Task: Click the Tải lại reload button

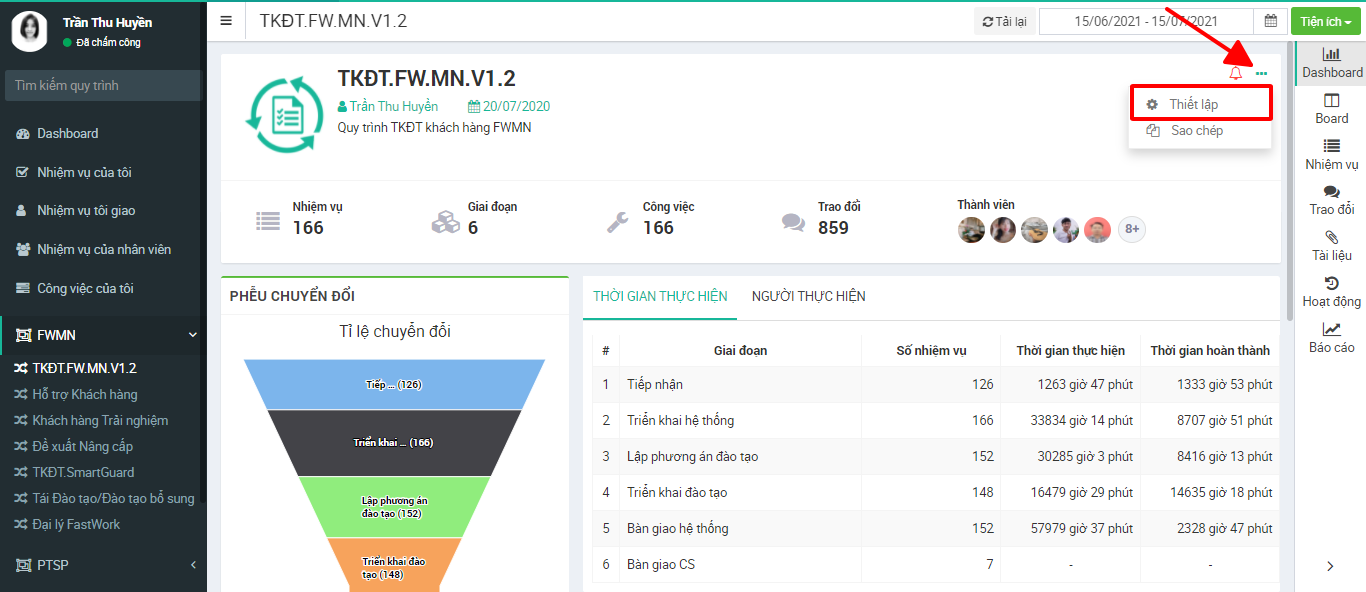Action: click(x=1005, y=21)
